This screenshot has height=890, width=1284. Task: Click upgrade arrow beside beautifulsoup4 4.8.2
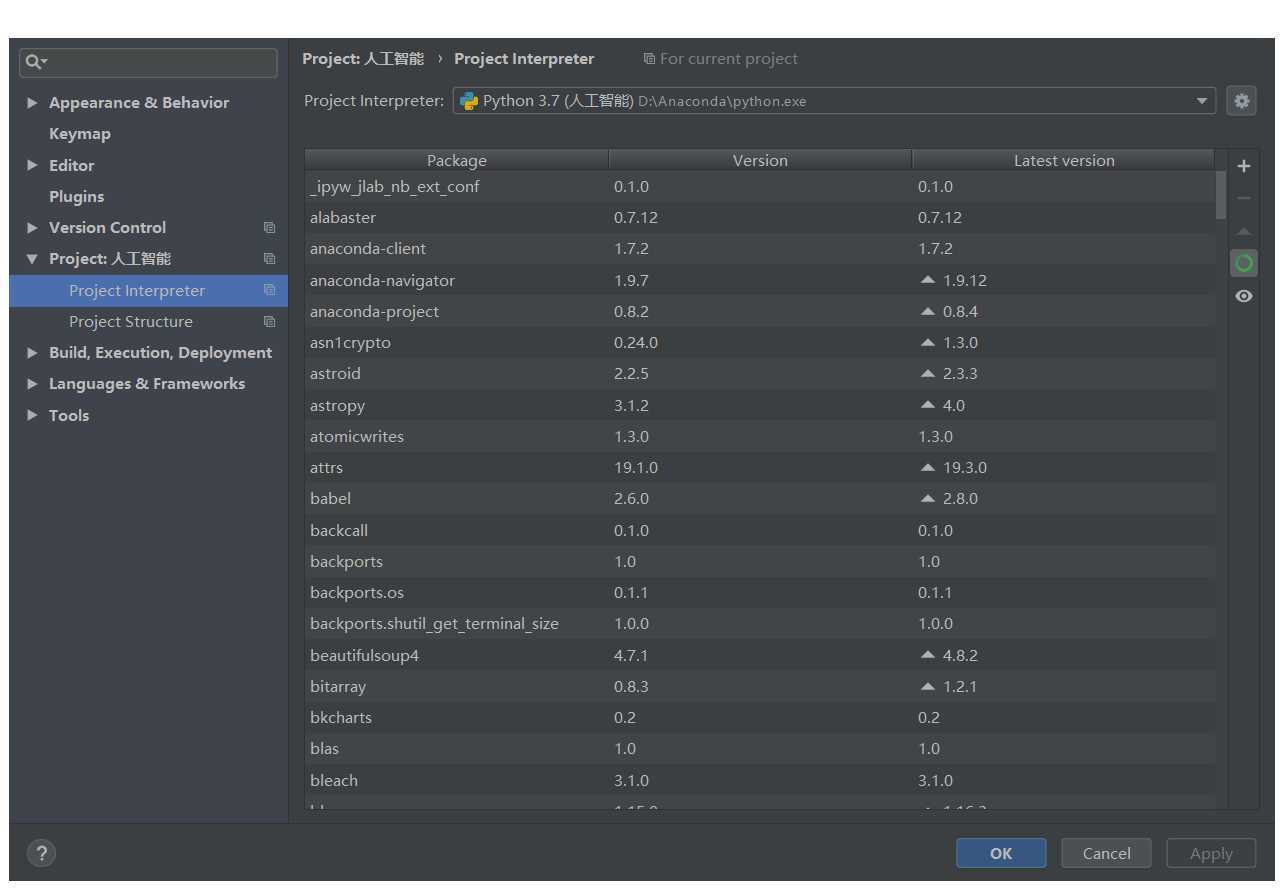click(928, 655)
